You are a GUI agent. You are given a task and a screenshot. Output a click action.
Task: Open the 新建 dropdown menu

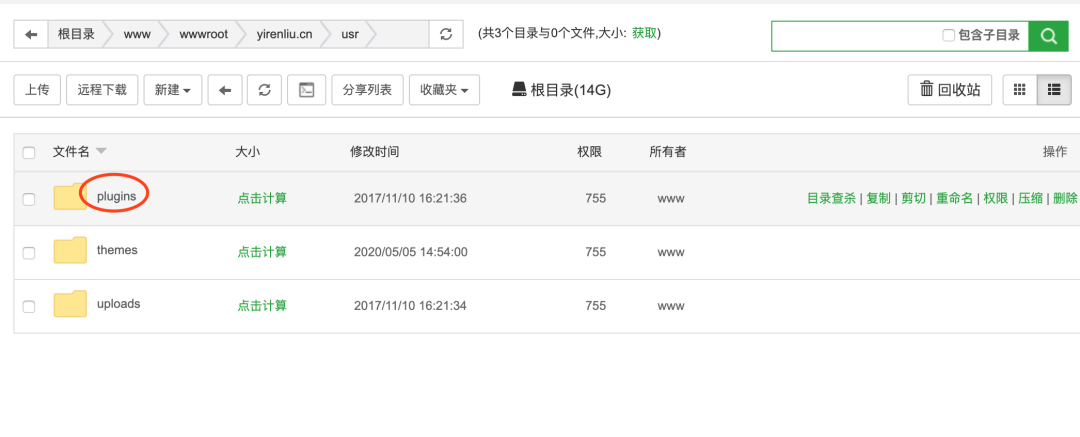click(173, 90)
